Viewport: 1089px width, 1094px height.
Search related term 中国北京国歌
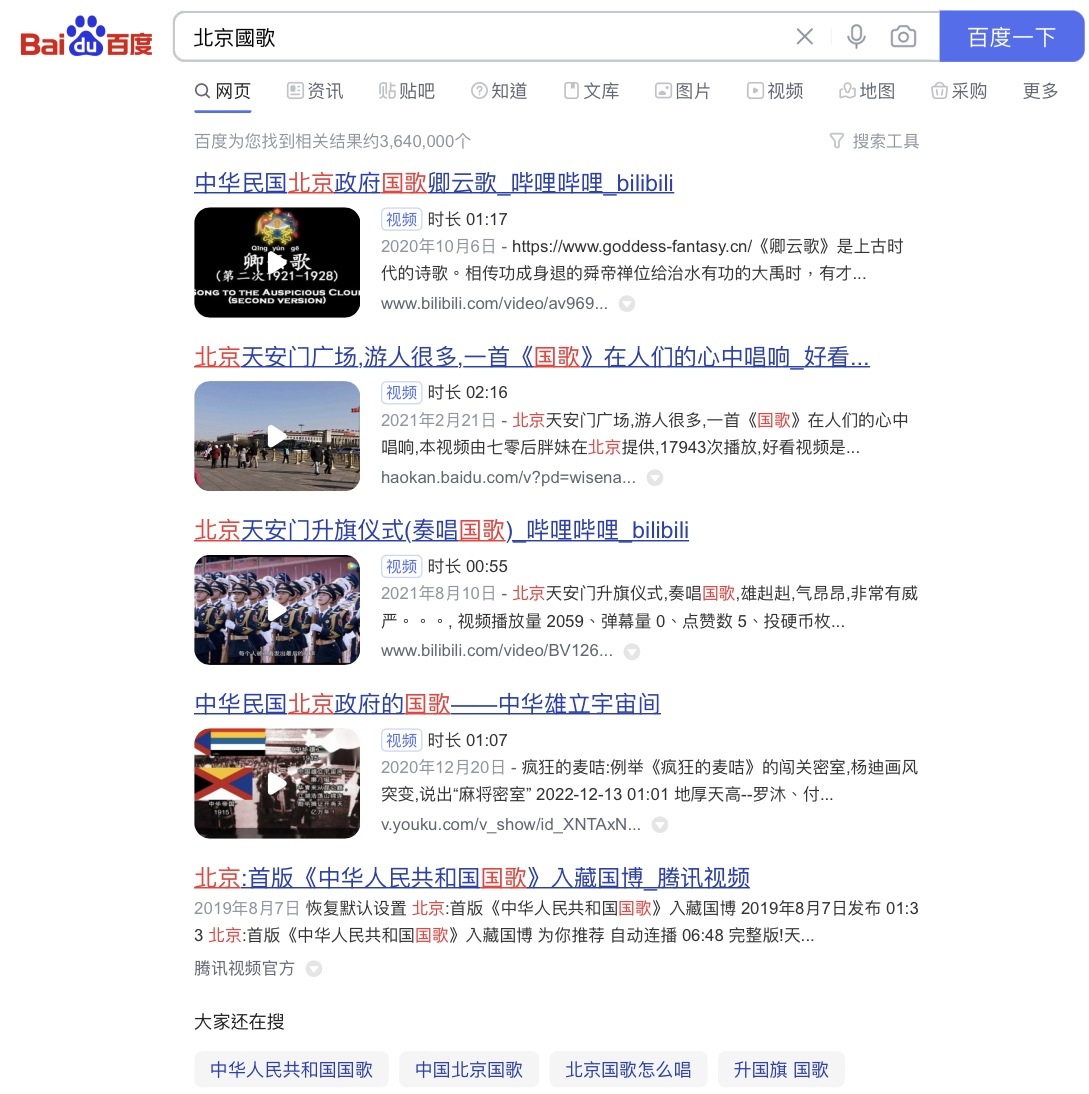coord(469,1070)
